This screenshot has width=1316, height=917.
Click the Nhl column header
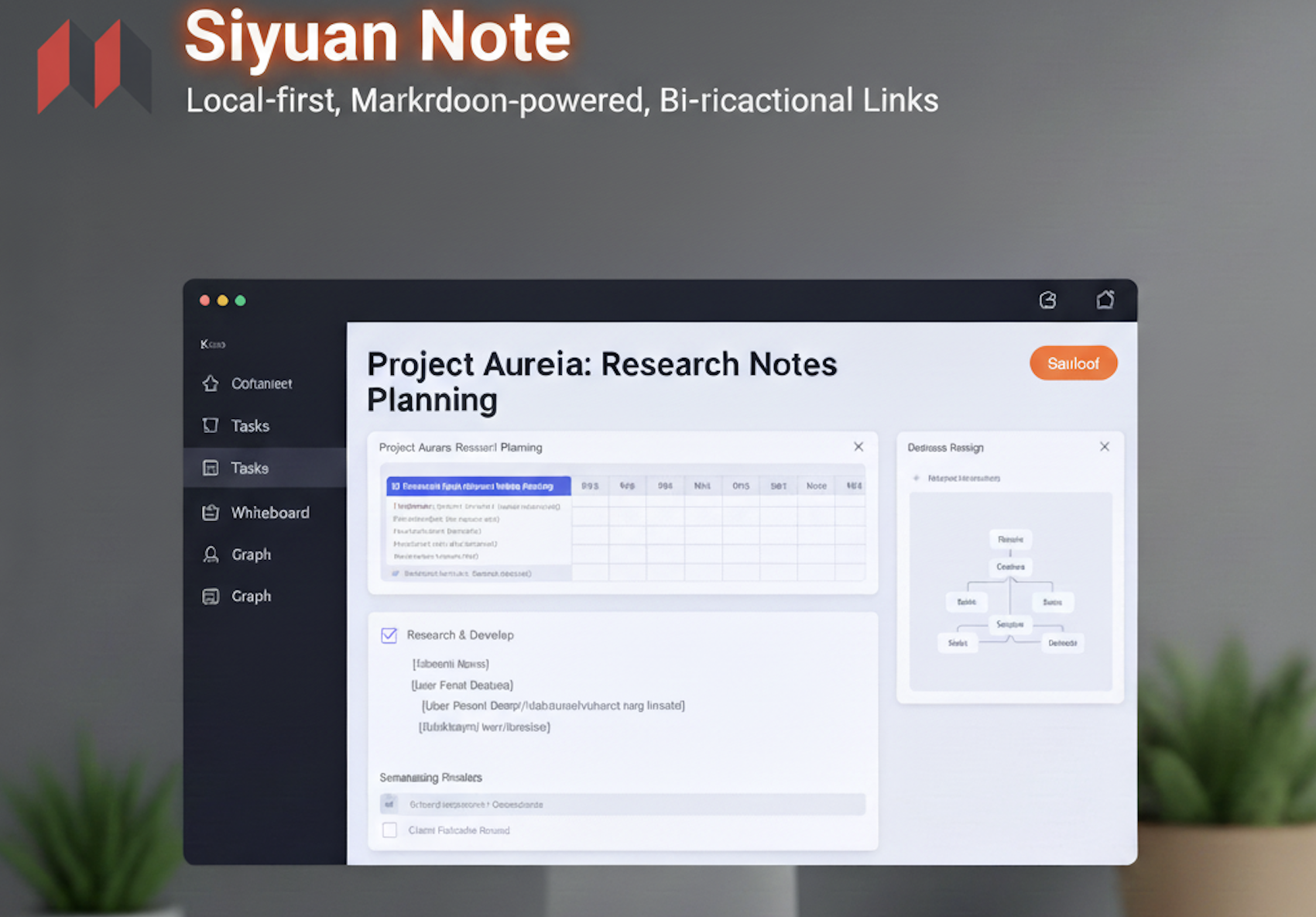tap(702, 486)
